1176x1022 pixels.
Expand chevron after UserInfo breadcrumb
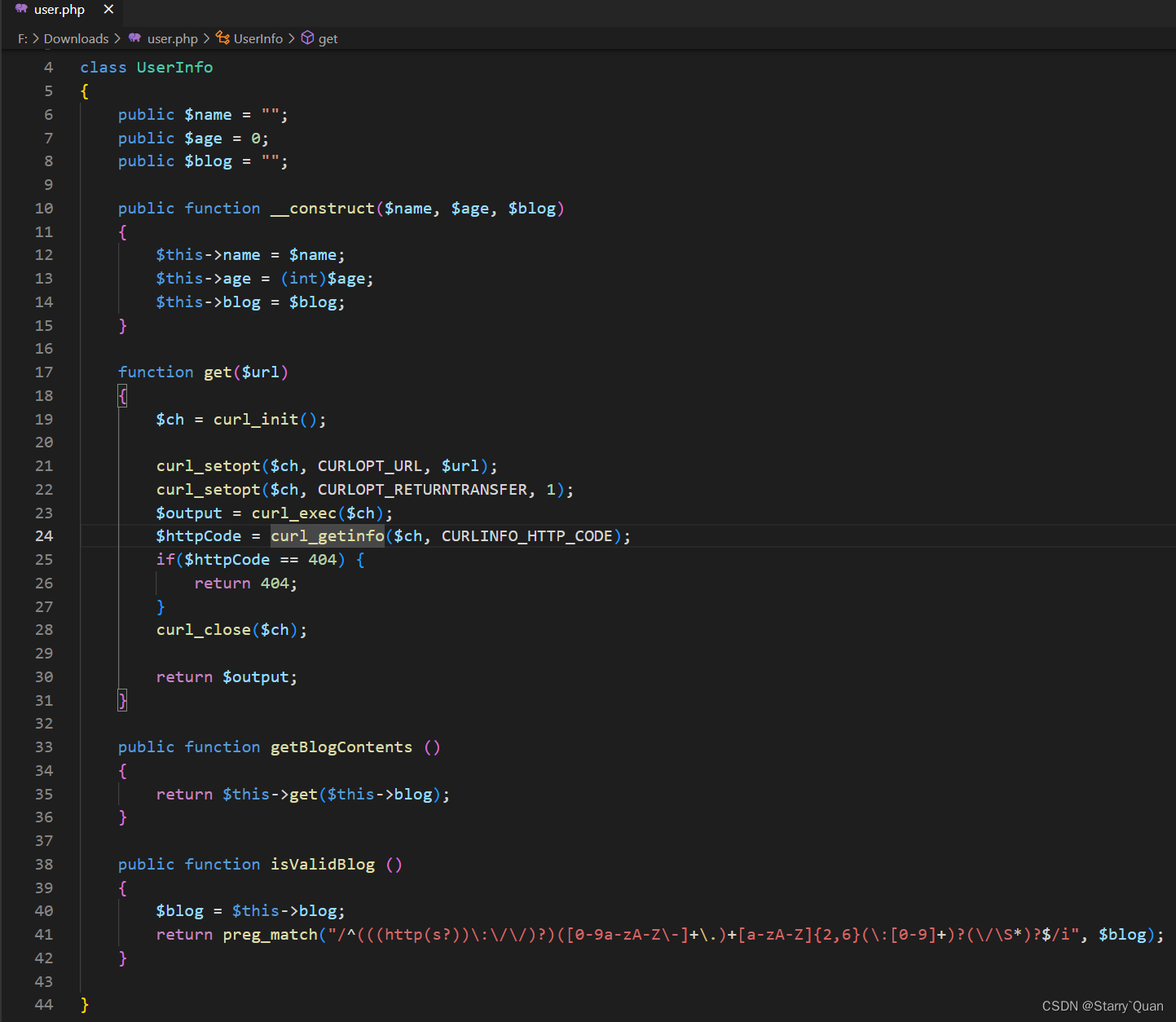point(292,38)
